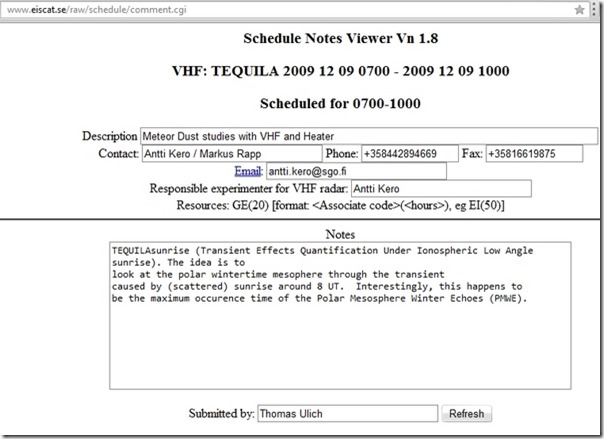This screenshot has height=439, width=604.
Task: Click the Submitted by: label
Action: click(221, 413)
